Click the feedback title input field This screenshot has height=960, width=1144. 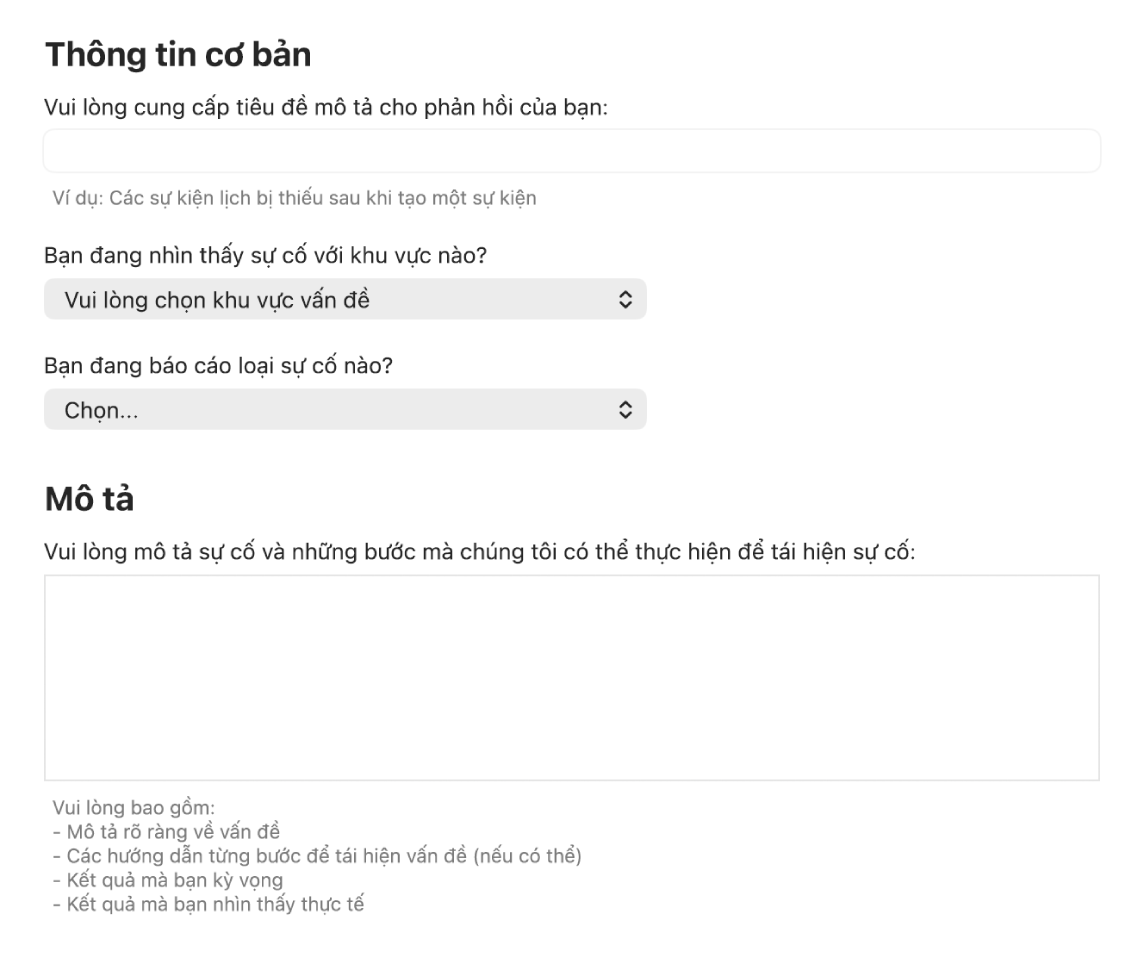[x=571, y=151]
